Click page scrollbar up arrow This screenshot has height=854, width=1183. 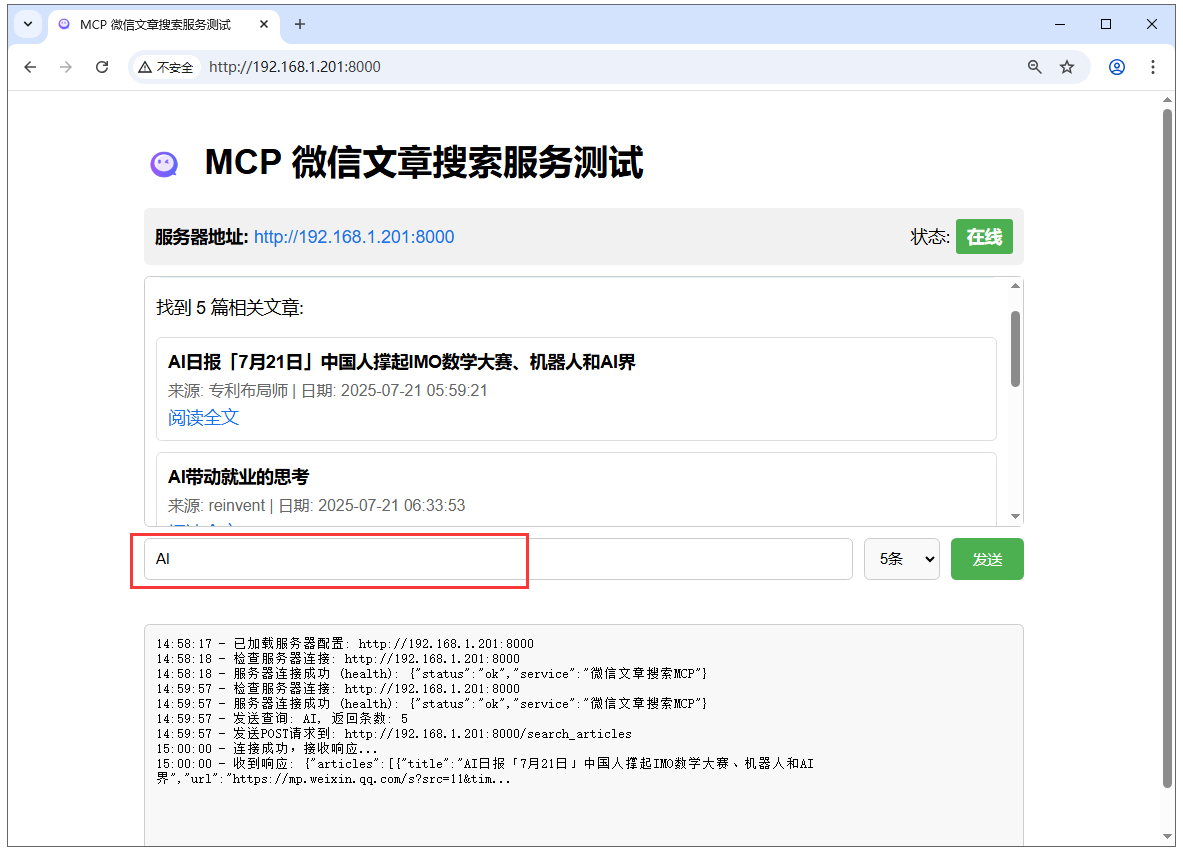pos(1167,100)
